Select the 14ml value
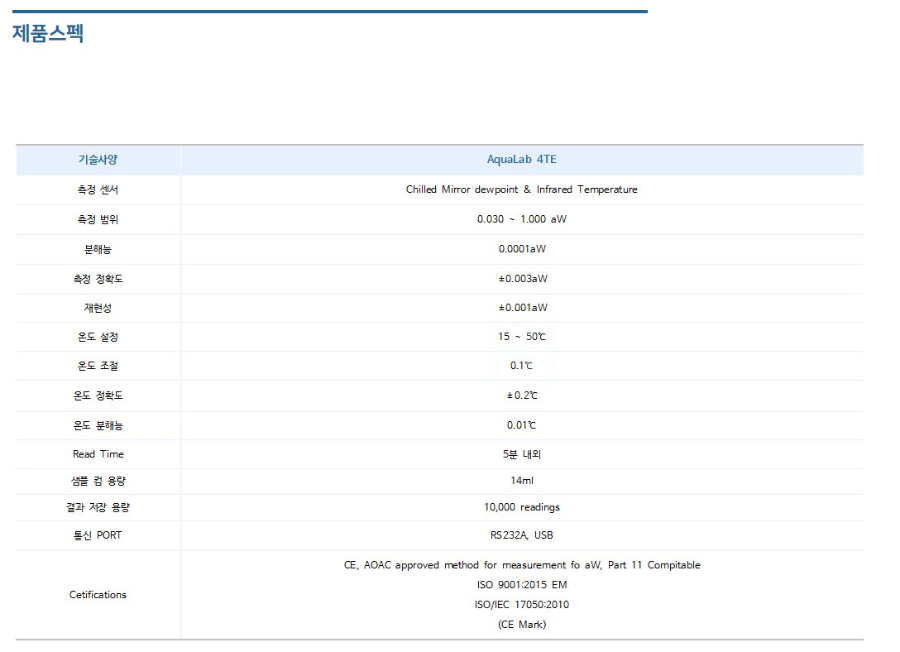Viewport: 900px width, 652px height. pos(522,480)
